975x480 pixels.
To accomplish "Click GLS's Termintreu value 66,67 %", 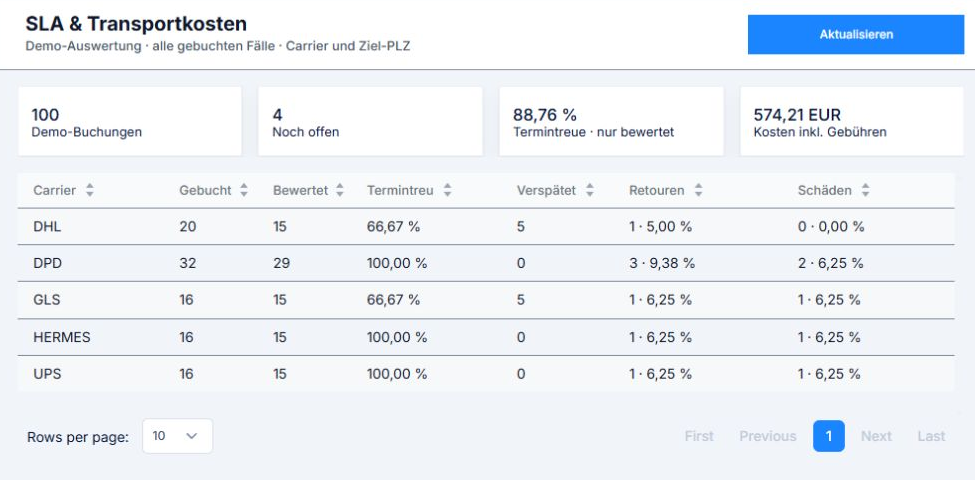I will pyautogui.click(x=394, y=300).
